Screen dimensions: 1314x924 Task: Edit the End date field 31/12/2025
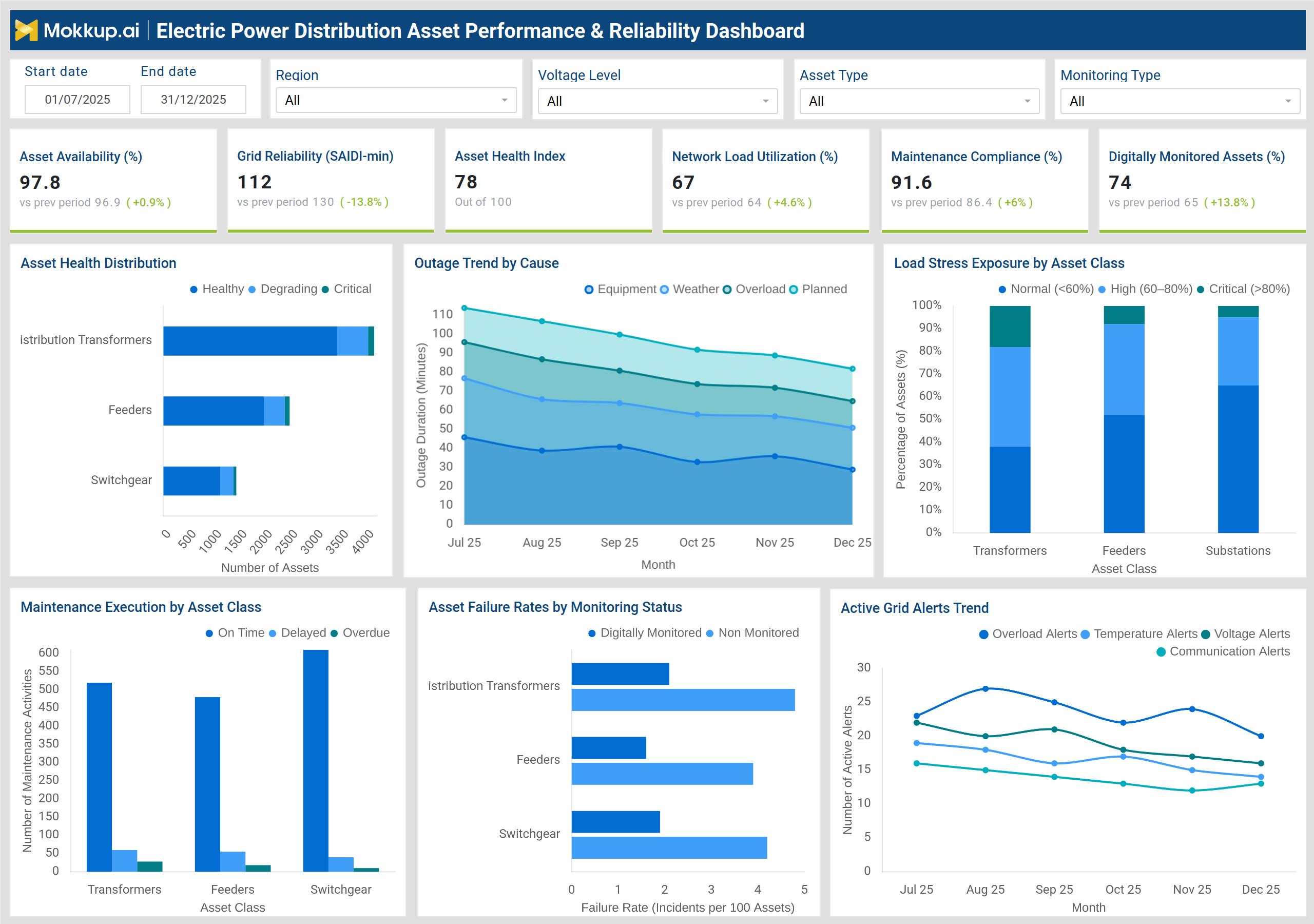(x=194, y=100)
